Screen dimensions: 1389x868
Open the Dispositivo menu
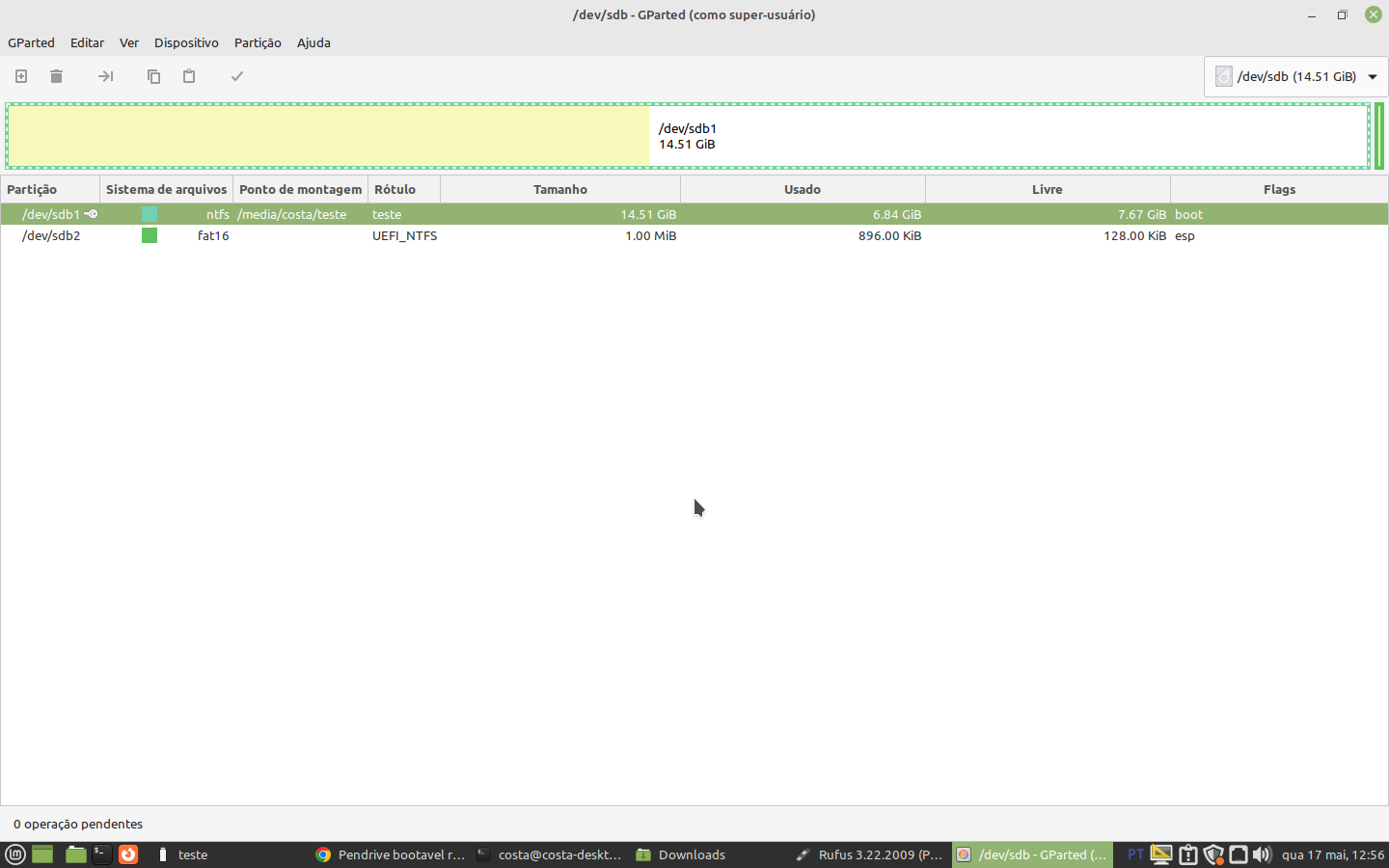click(x=186, y=42)
